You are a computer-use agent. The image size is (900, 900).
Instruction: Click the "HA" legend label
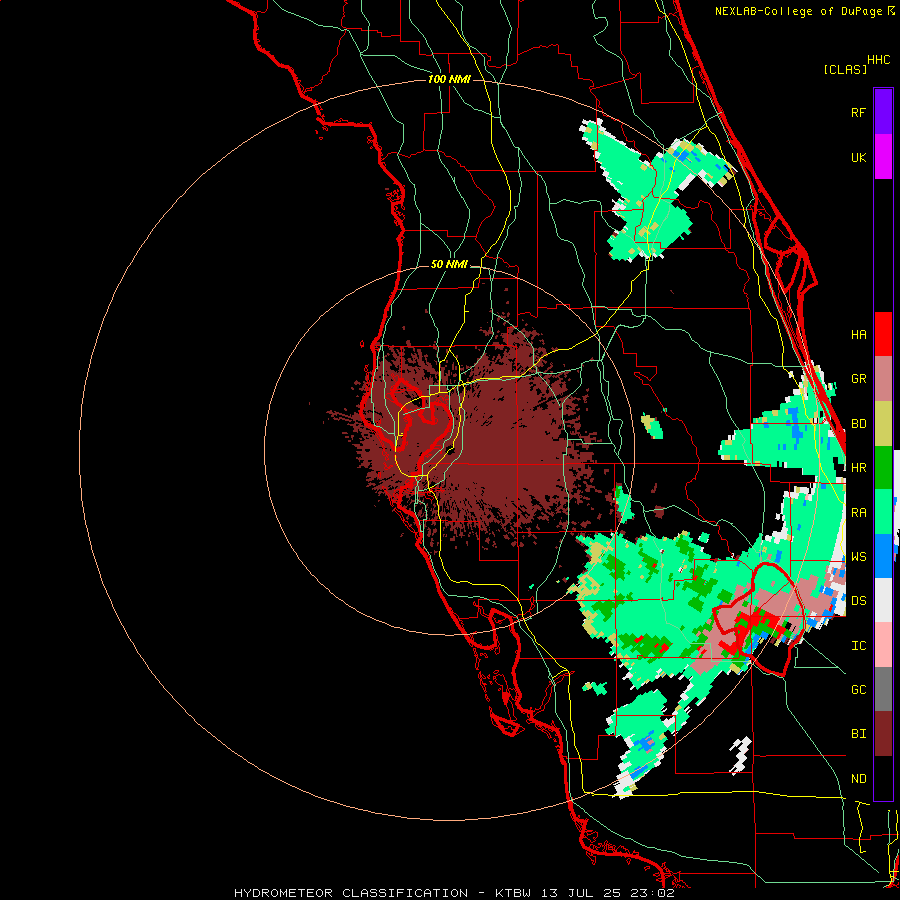tap(858, 335)
